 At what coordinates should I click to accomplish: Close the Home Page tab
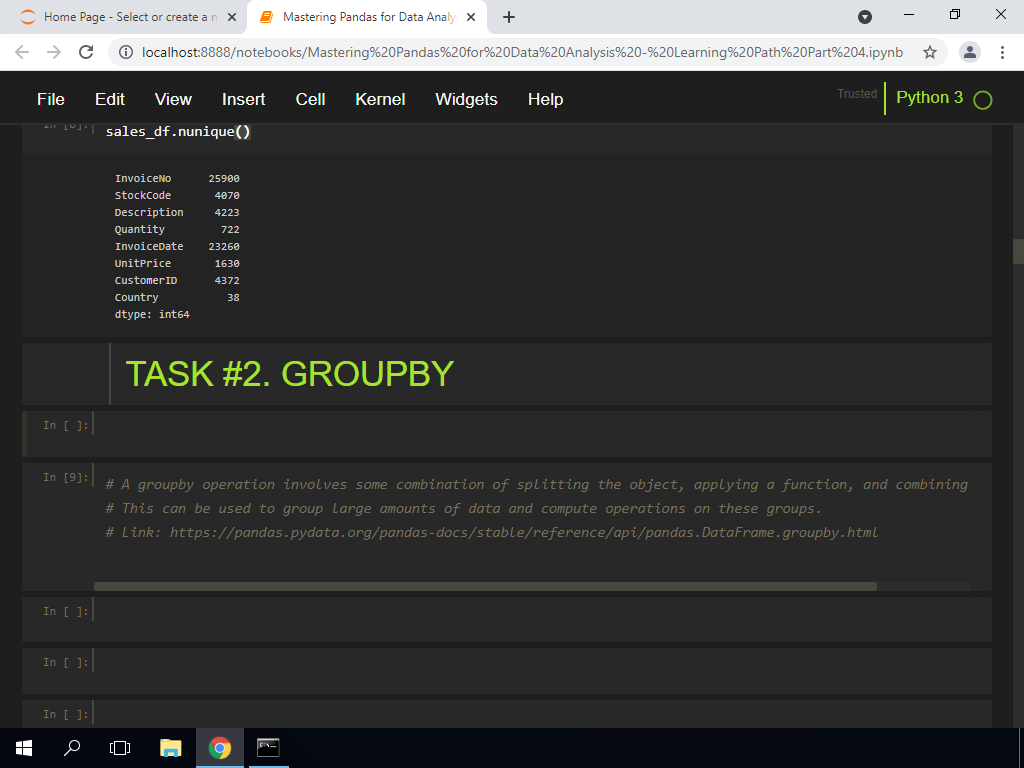pyautogui.click(x=231, y=17)
